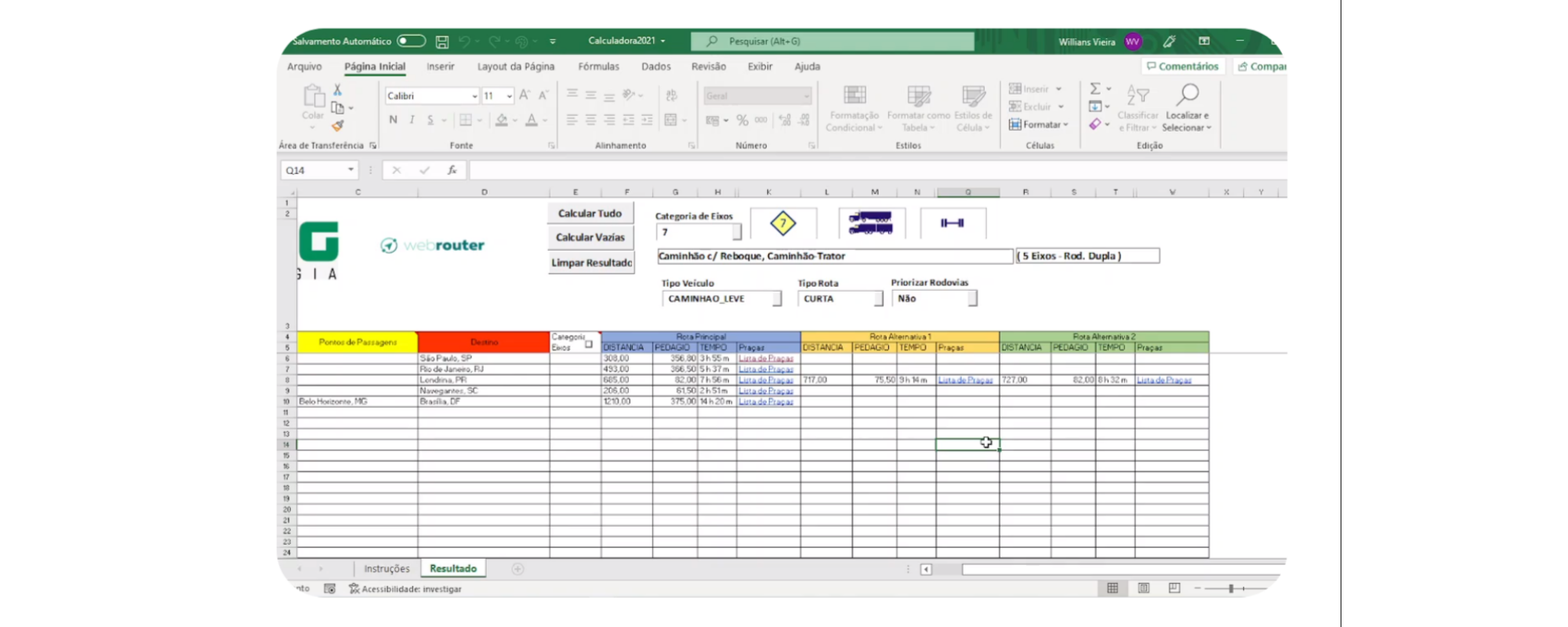Toggle Salvamento Automático switch
1568x627 pixels.
[x=411, y=42]
